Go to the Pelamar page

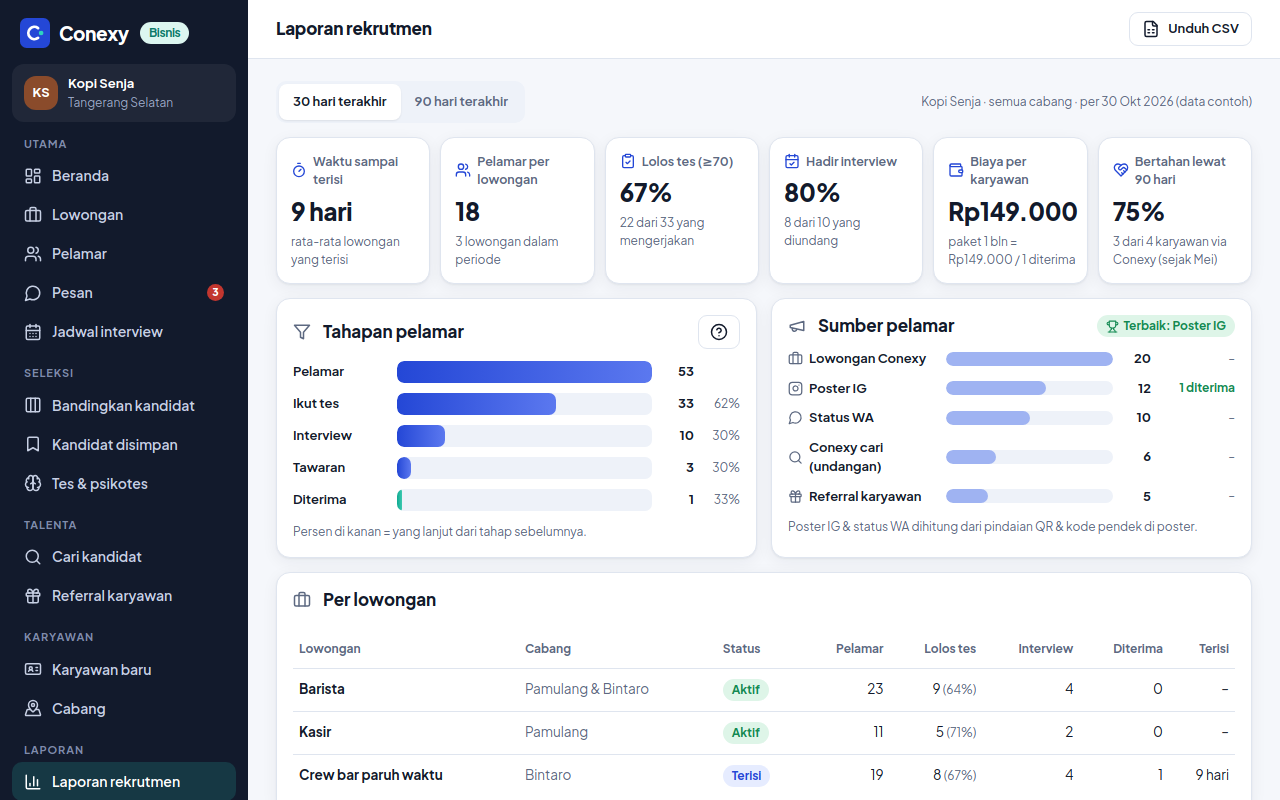[x=124, y=254]
